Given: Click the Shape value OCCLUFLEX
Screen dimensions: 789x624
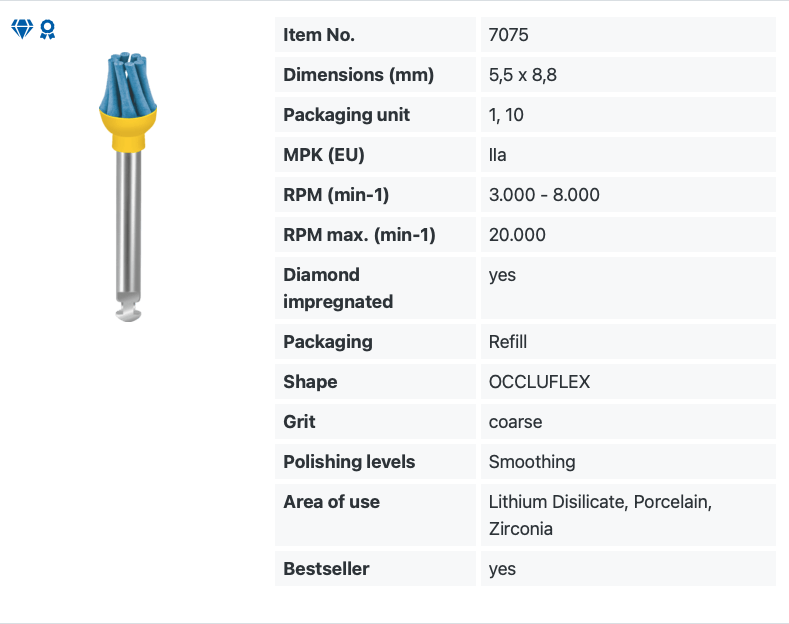Looking at the screenshot, I should [x=539, y=382].
